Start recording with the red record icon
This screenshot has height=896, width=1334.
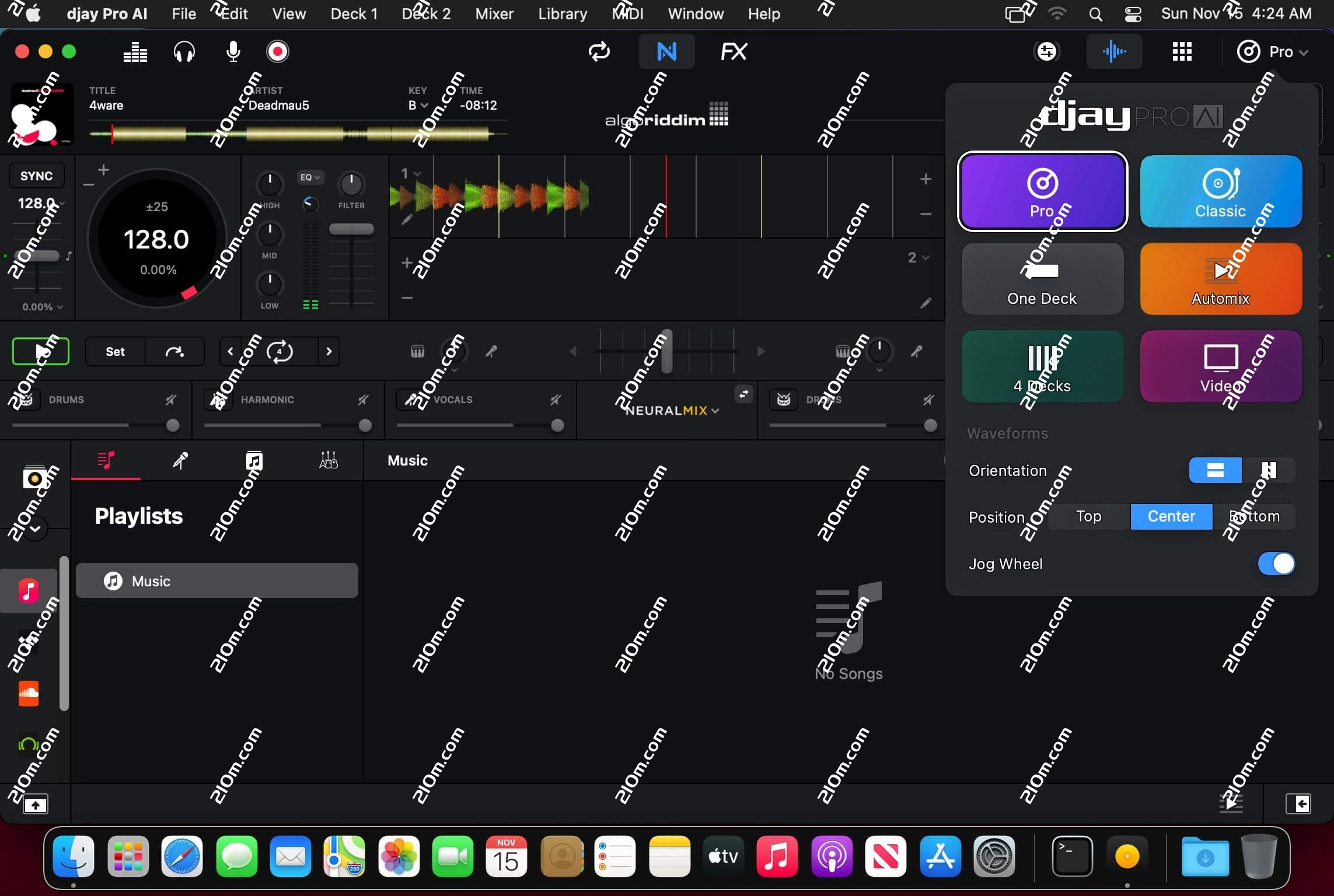coord(277,51)
